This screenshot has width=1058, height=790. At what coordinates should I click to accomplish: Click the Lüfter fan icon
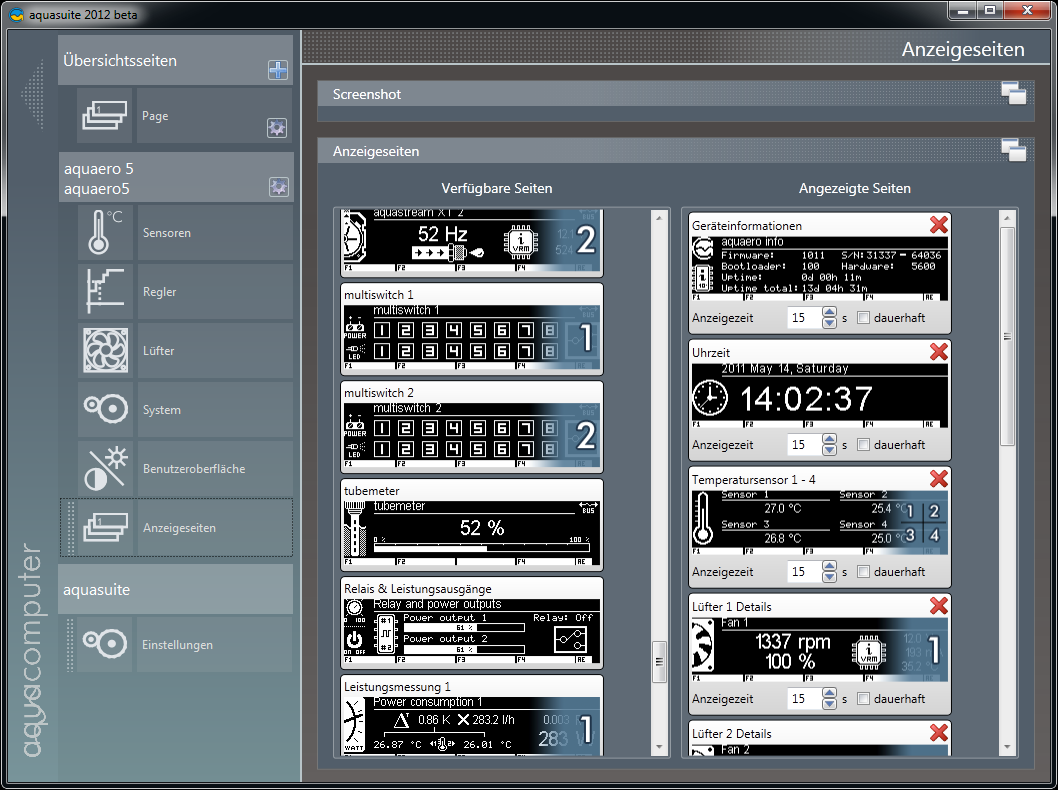[105, 350]
